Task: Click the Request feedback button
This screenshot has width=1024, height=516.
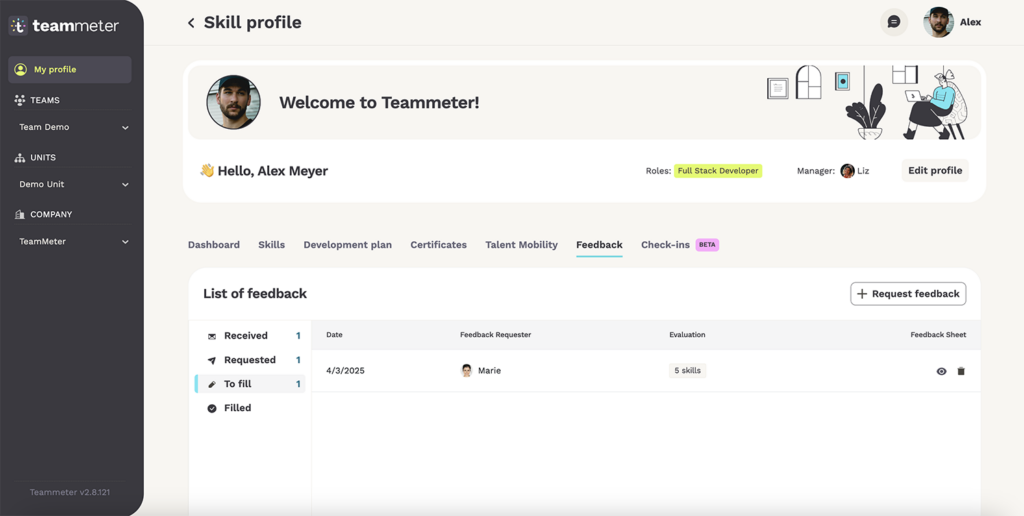Action: click(x=908, y=294)
